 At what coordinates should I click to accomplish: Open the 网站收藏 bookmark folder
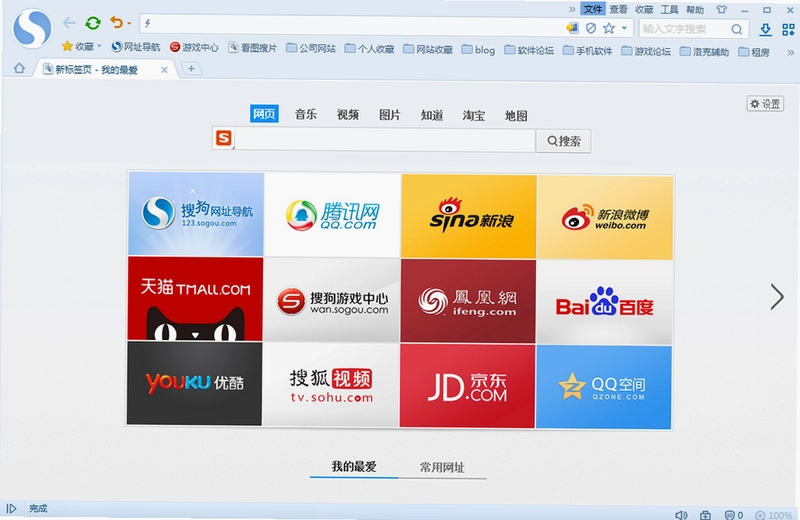(x=428, y=49)
